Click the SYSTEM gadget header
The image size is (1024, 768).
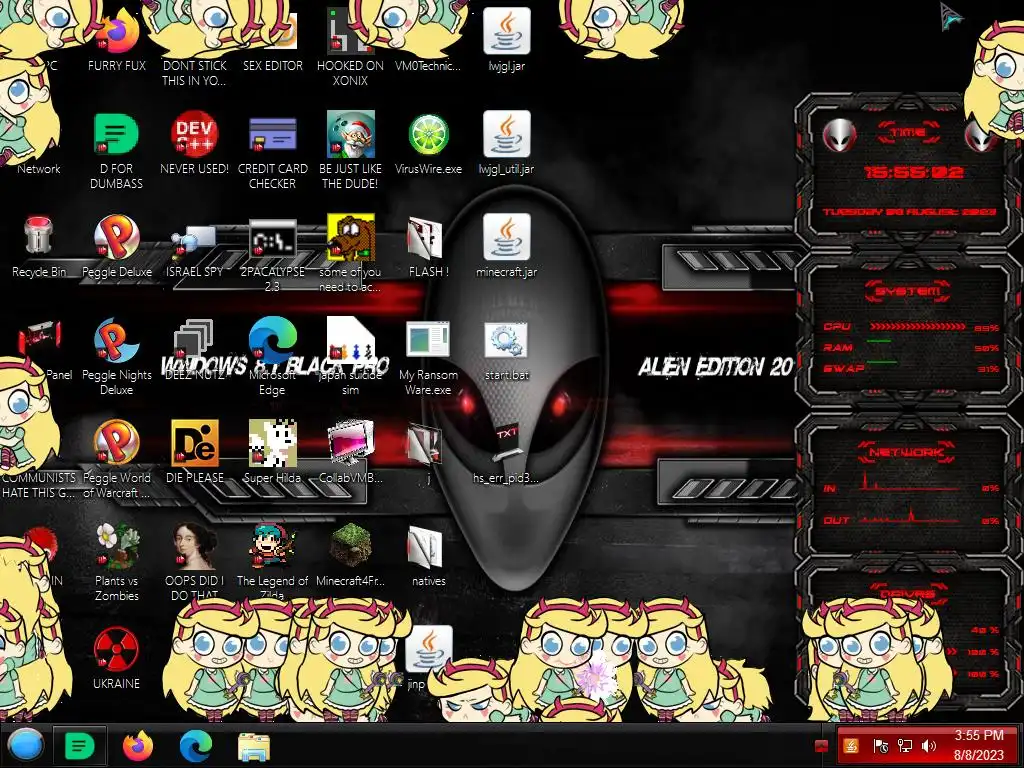[908, 290]
